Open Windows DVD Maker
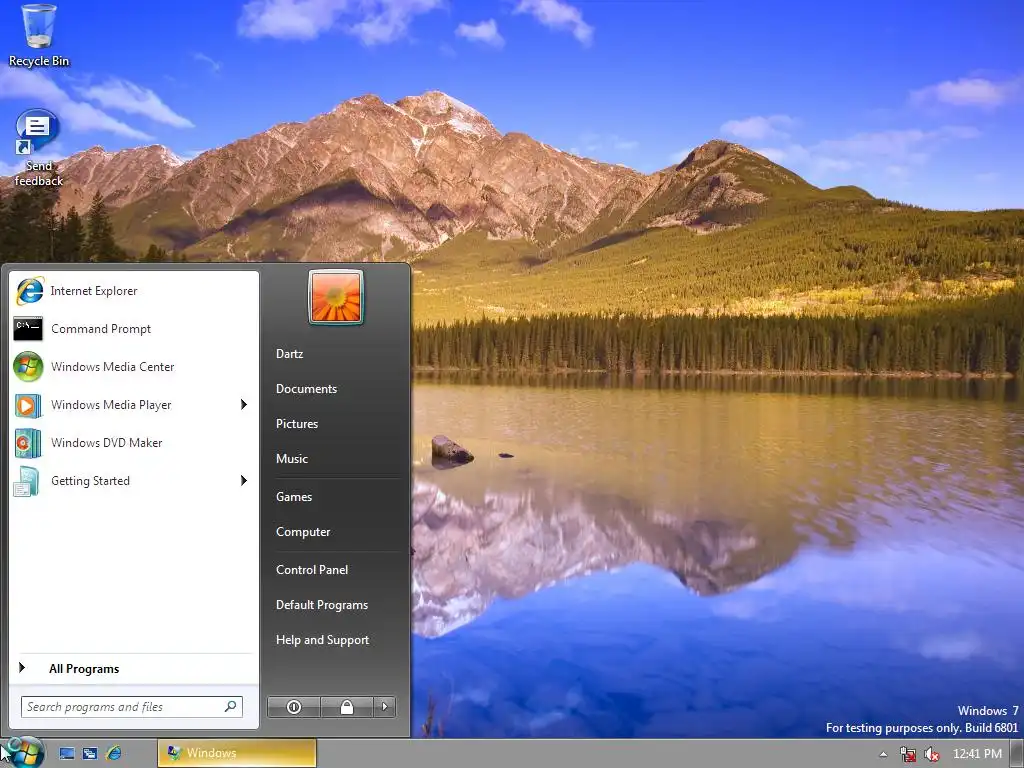The height and width of the screenshot is (768, 1024). point(133,443)
